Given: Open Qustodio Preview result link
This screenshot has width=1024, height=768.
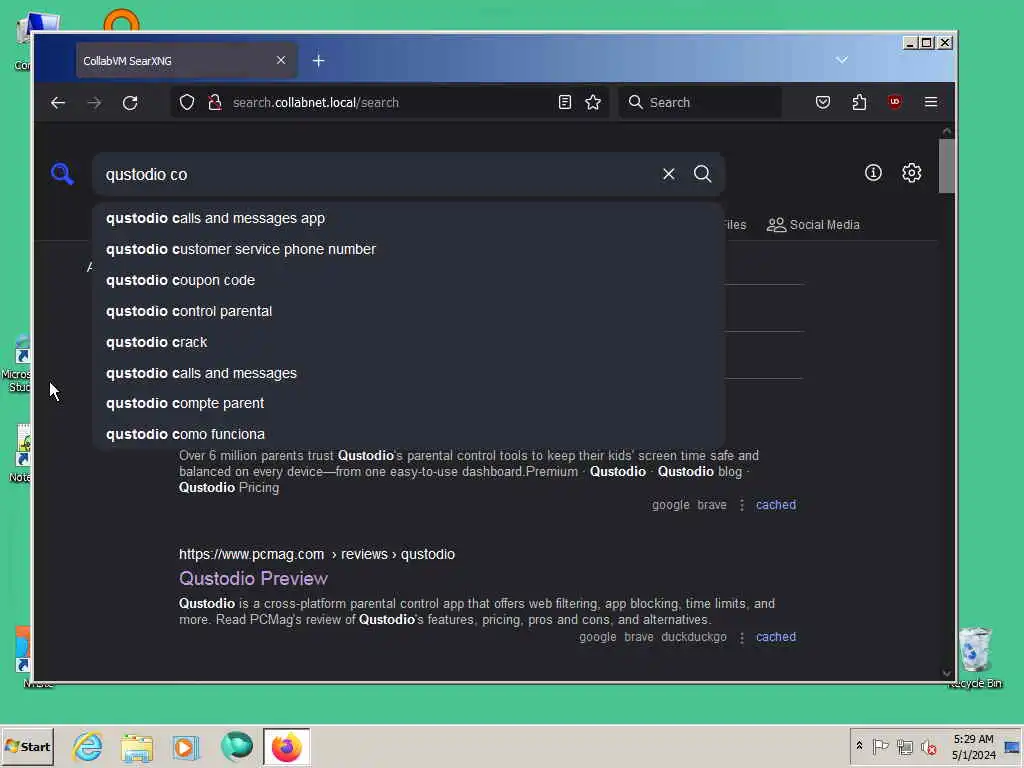Looking at the screenshot, I should (253, 579).
